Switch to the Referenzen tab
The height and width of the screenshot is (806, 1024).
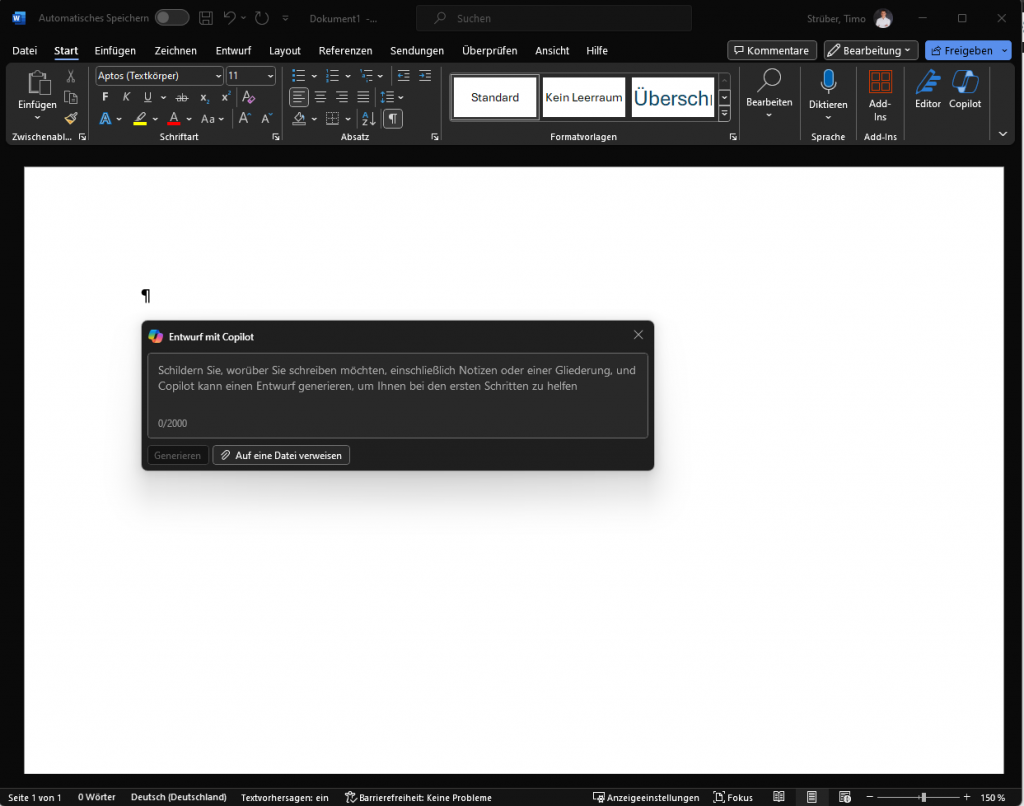pyautogui.click(x=345, y=51)
